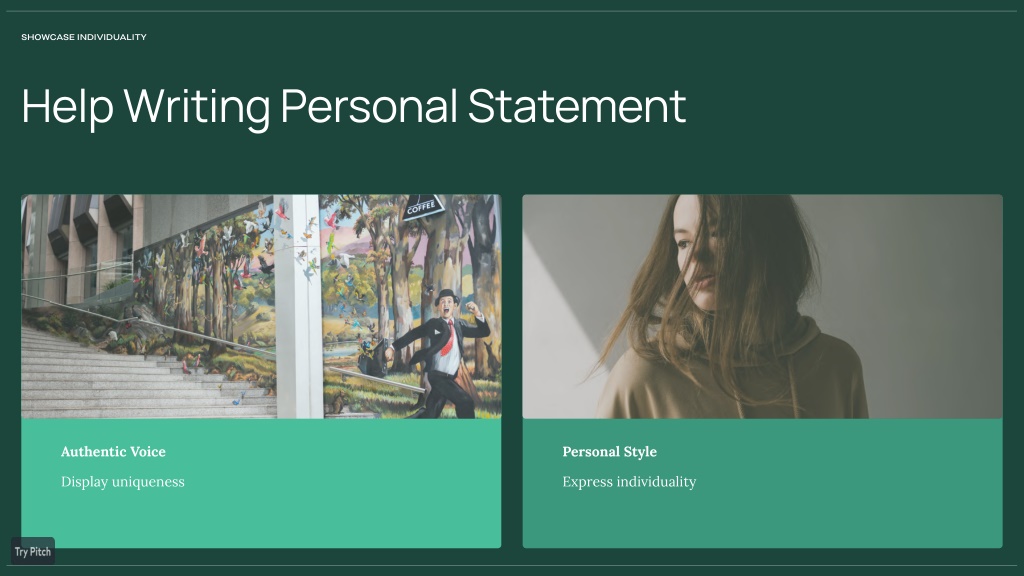Click the bottom divider line of the slide
The height and width of the screenshot is (576, 1024).
click(x=512, y=566)
